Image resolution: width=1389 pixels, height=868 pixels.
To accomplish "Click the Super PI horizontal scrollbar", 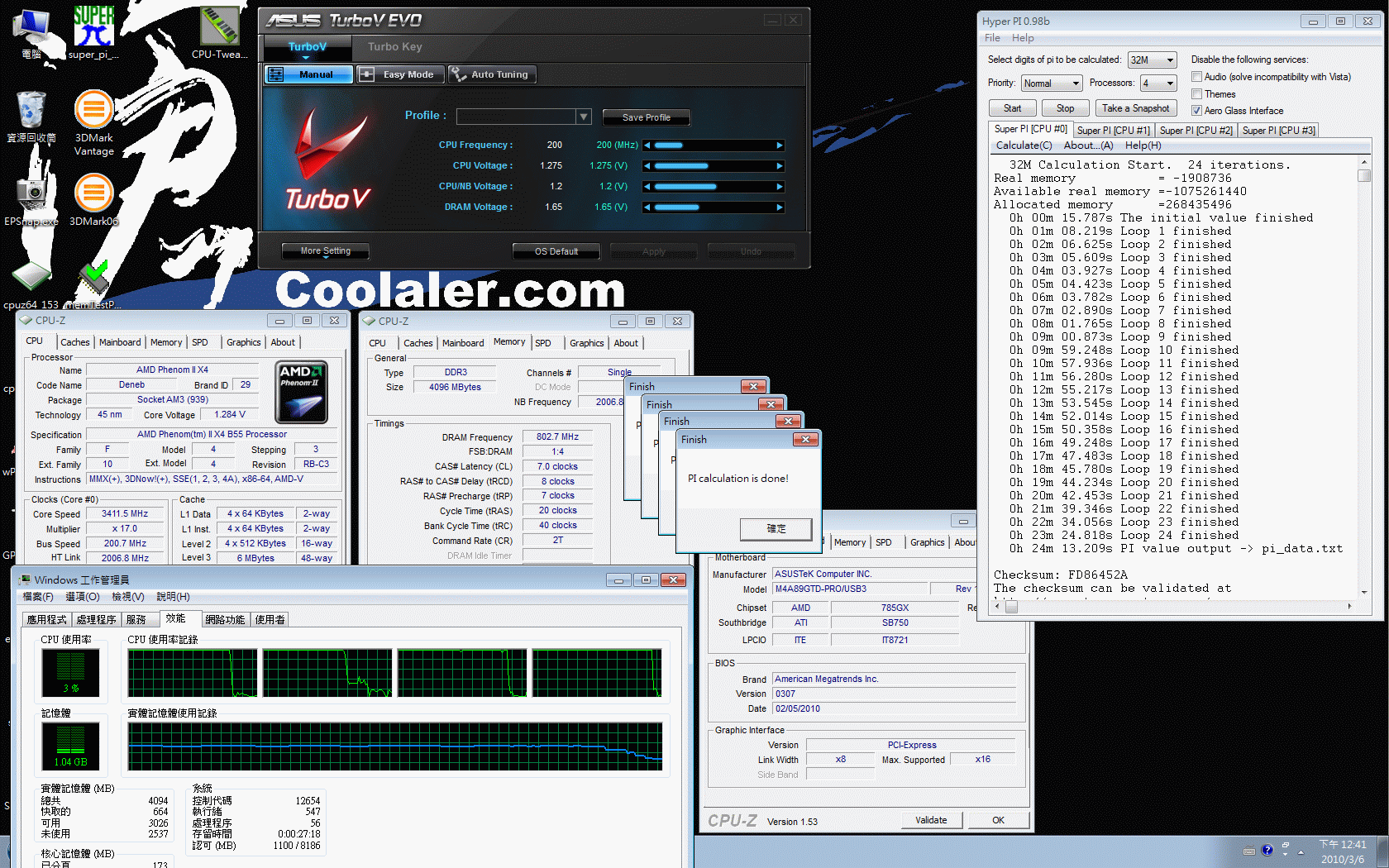I will pyautogui.click(x=1173, y=607).
